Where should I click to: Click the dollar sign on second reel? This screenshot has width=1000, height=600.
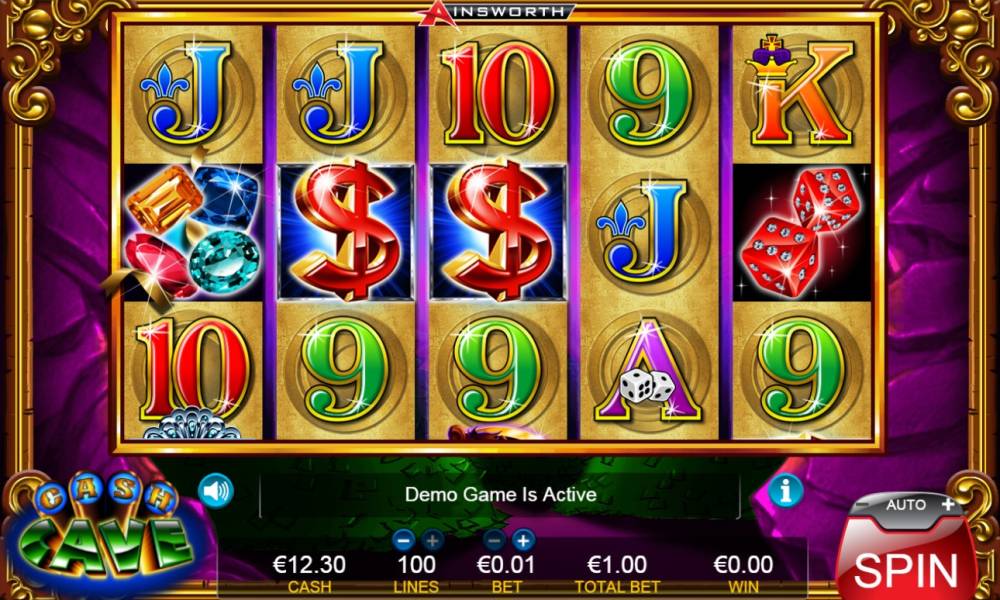(346, 232)
